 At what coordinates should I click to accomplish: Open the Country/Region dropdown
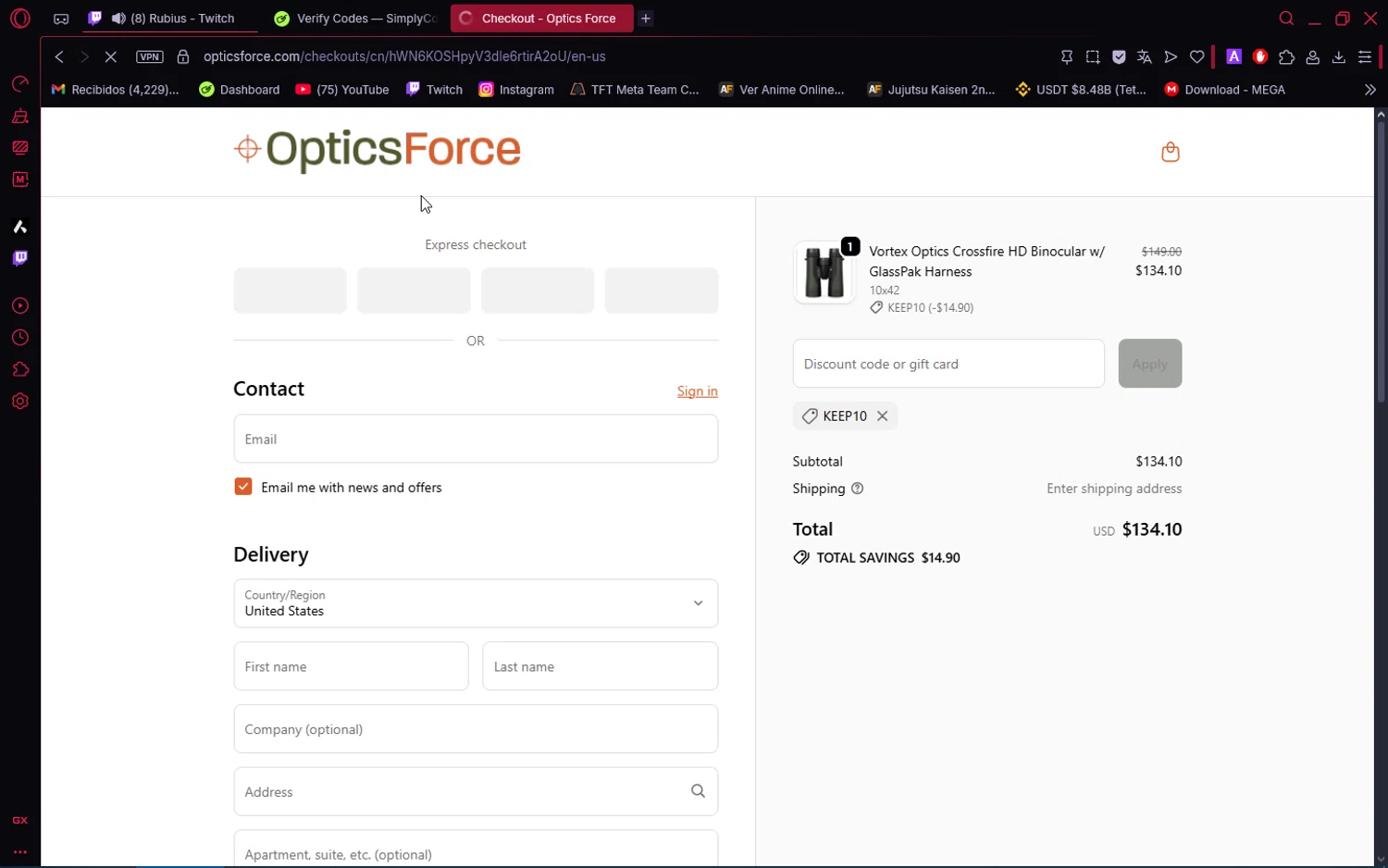coord(476,603)
